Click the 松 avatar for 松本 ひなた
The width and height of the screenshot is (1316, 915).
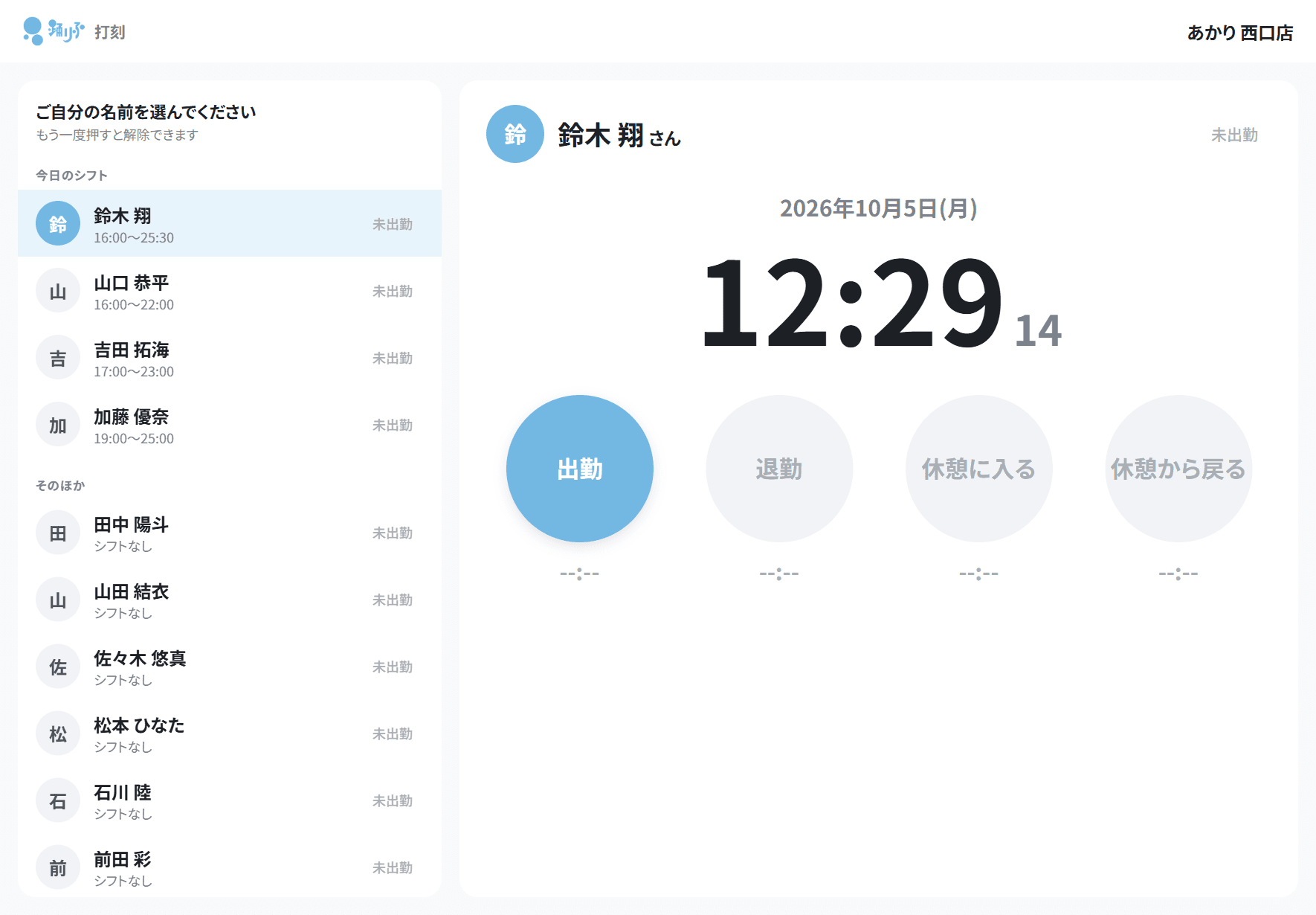coord(58,733)
